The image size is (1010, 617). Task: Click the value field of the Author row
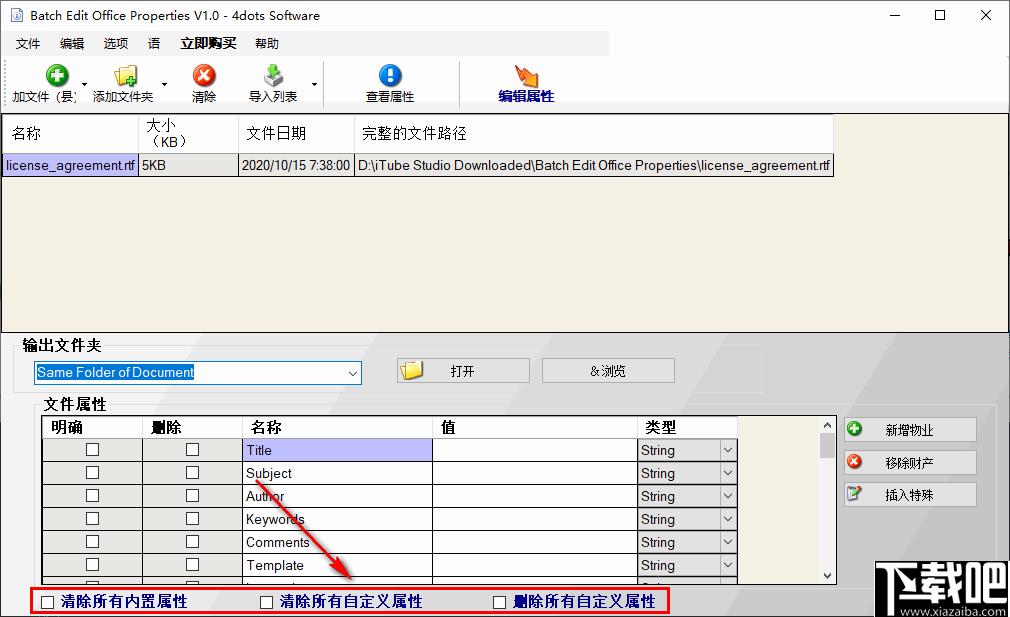pyautogui.click(x=535, y=496)
